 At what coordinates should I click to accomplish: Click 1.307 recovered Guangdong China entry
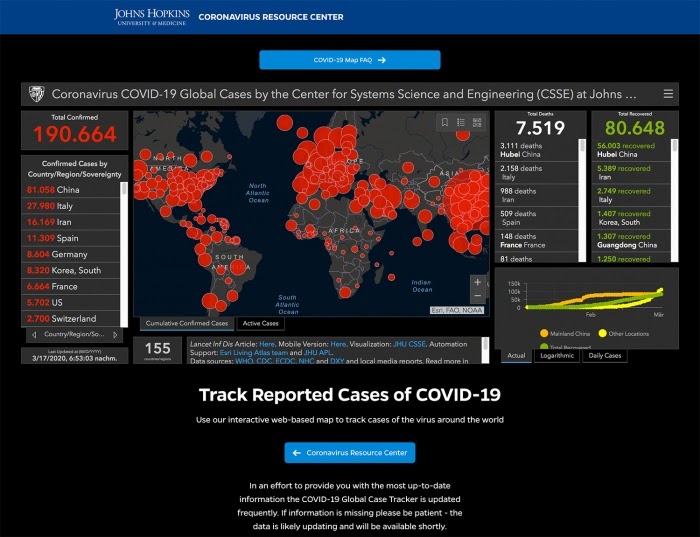631,241
